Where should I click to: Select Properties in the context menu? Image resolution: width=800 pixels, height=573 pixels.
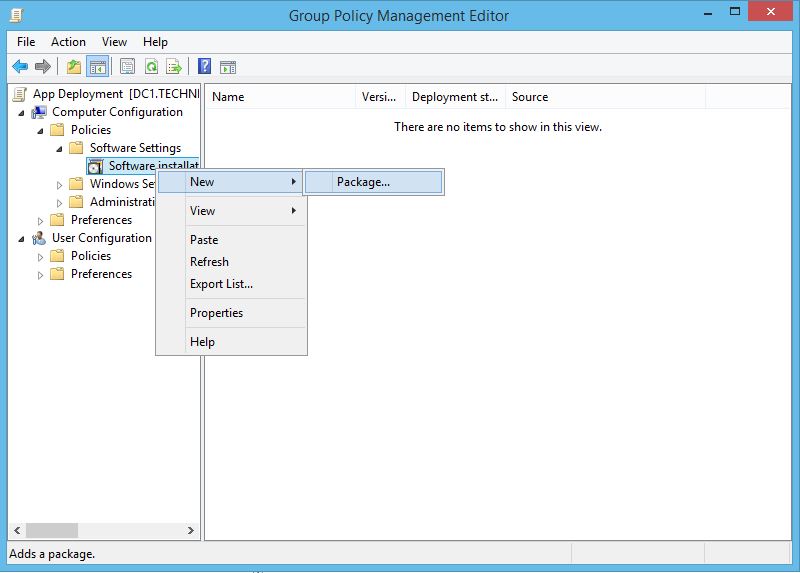[216, 313]
